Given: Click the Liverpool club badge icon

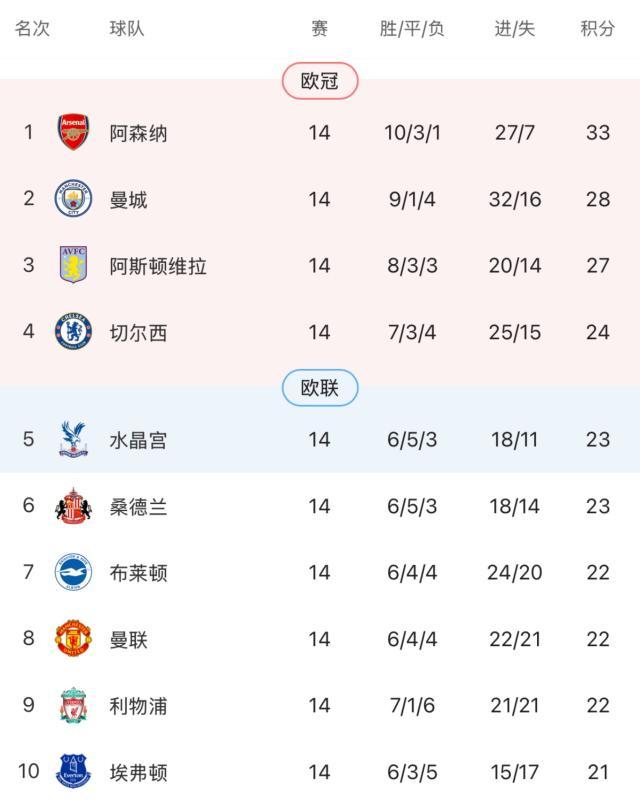Looking at the screenshot, I should [x=73, y=705].
